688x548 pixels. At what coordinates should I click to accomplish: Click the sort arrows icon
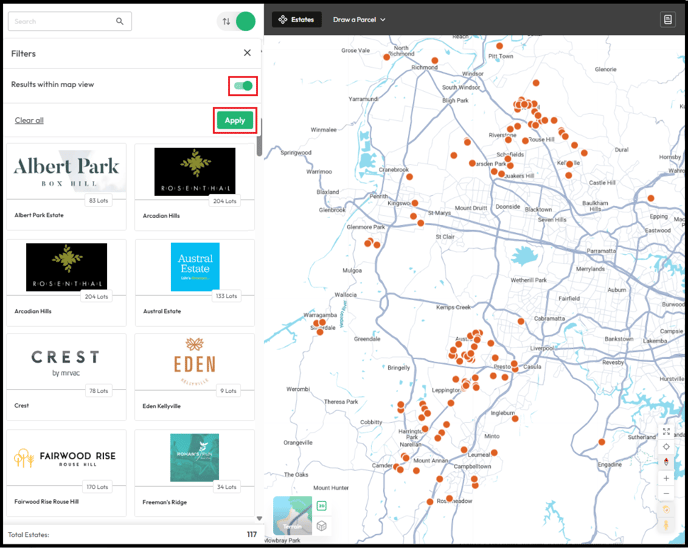pyautogui.click(x=226, y=21)
